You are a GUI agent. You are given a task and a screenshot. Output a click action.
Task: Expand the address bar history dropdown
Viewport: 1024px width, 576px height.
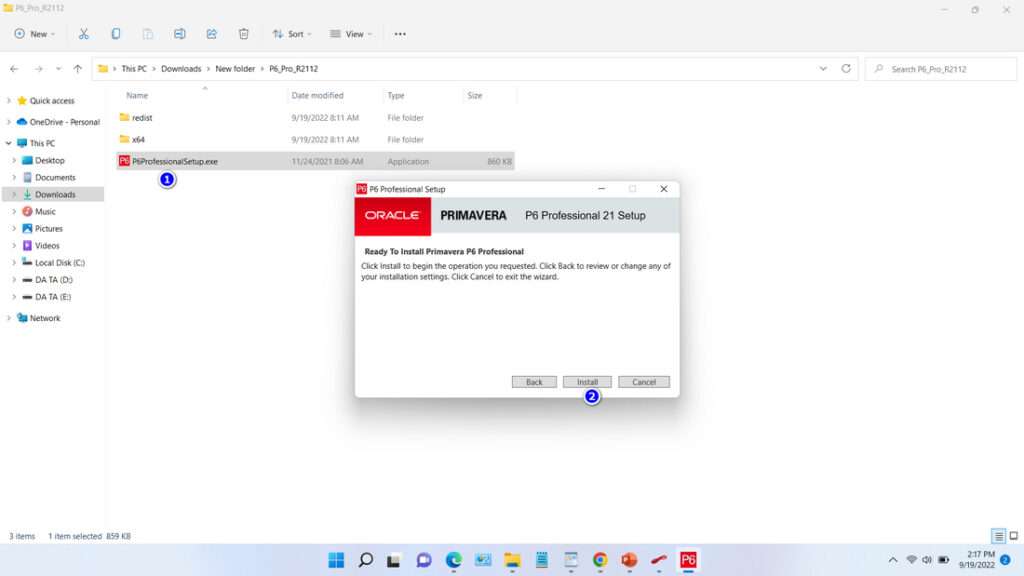pos(823,69)
